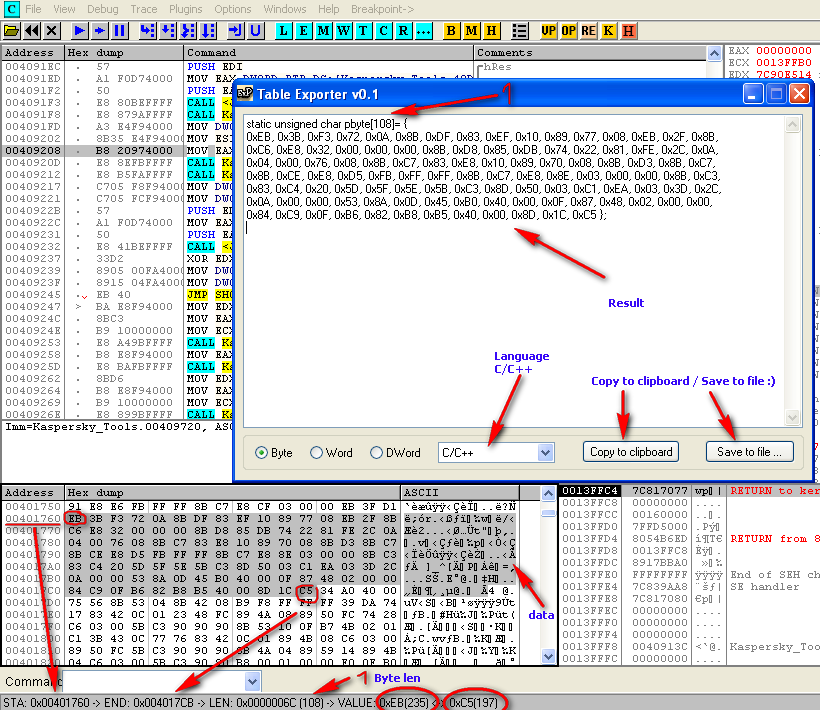This screenshot has height=710, width=820.
Task: Click the Table Exporter result scroll-up arrow
Action: (x=793, y=124)
